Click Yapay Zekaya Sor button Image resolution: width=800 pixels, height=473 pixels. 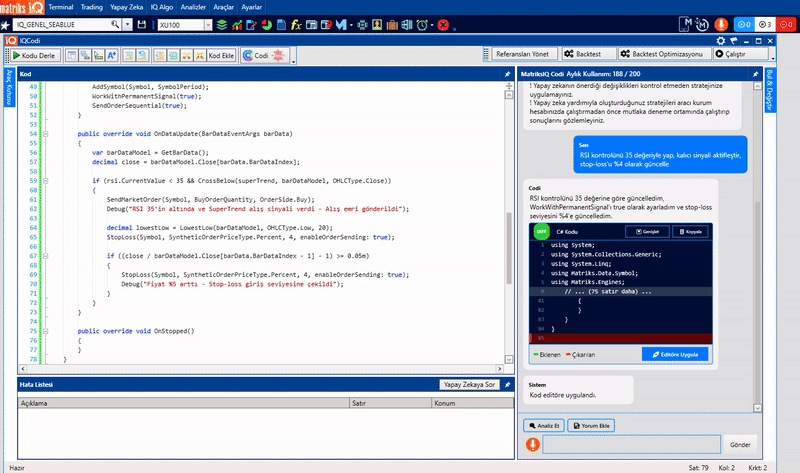(x=469, y=385)
